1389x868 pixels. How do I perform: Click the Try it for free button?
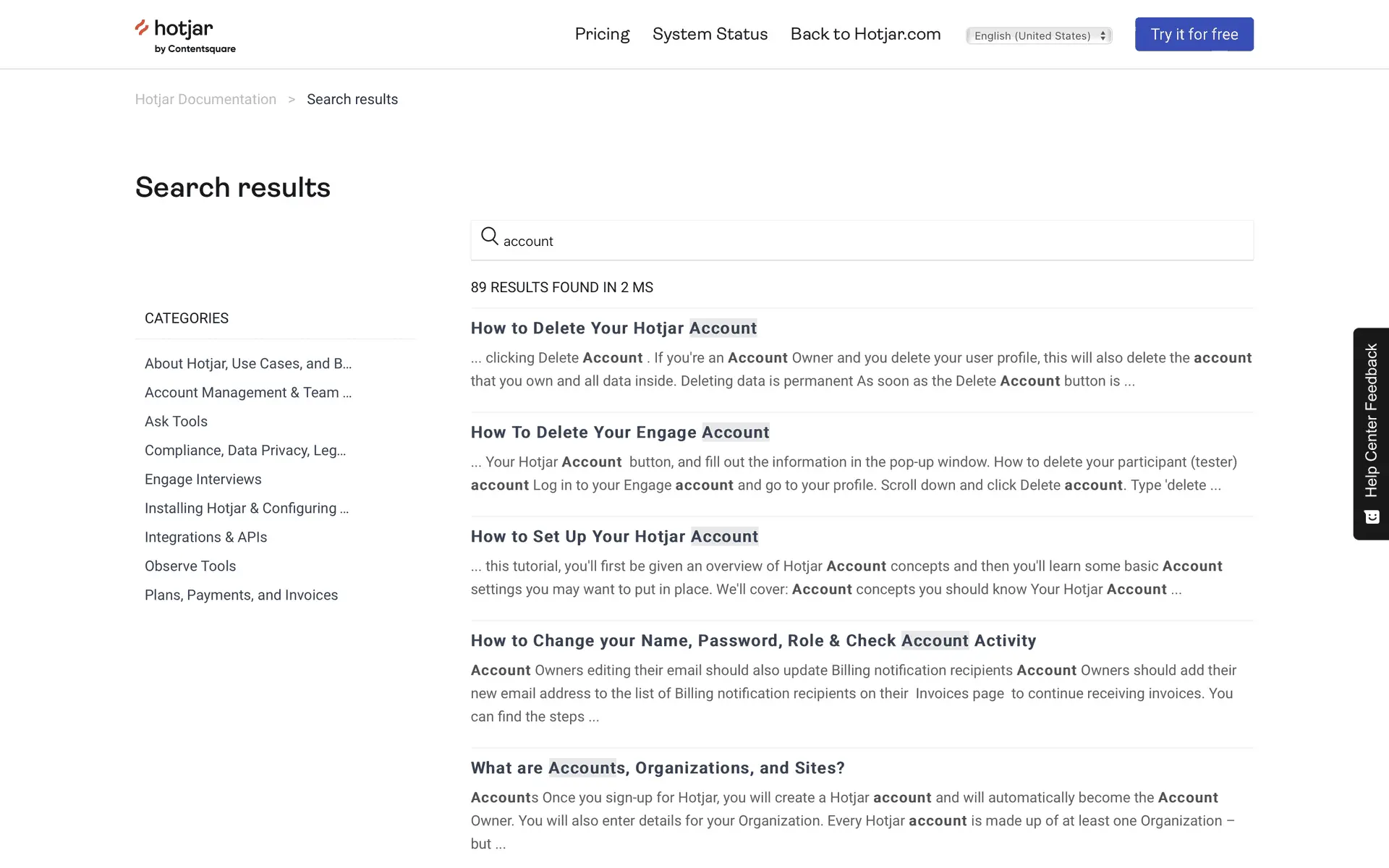[1194, 34]
